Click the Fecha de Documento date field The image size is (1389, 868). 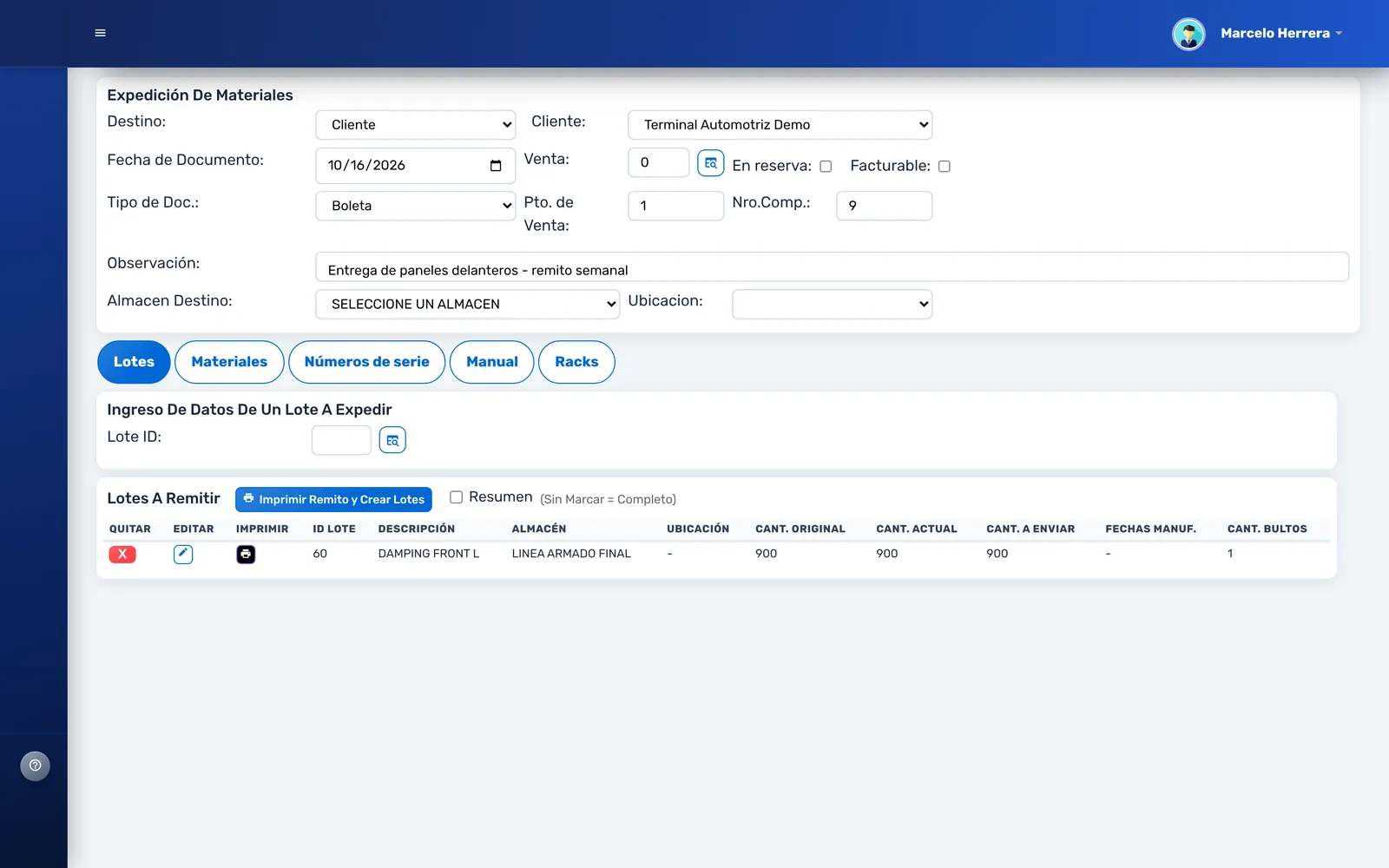tap(416, 166)
